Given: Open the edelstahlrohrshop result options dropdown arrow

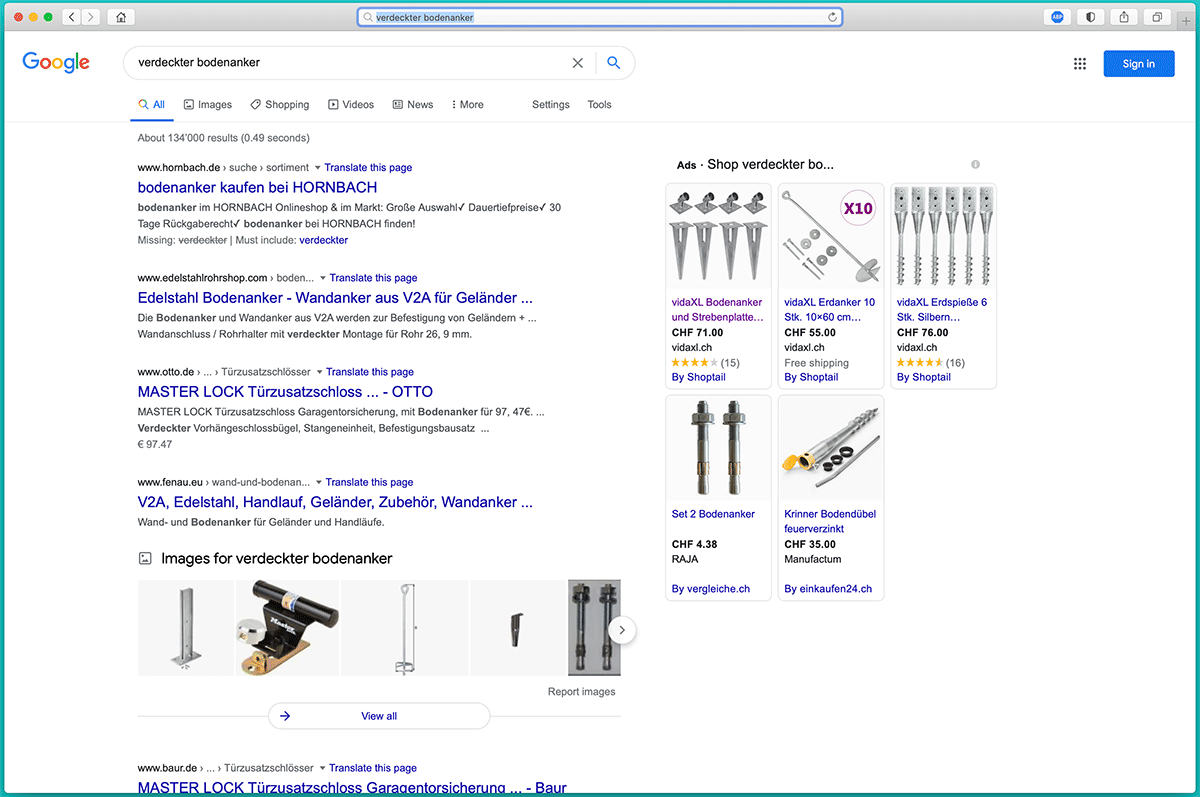Looking at the screenshot, I should click(x=323, y=278).
